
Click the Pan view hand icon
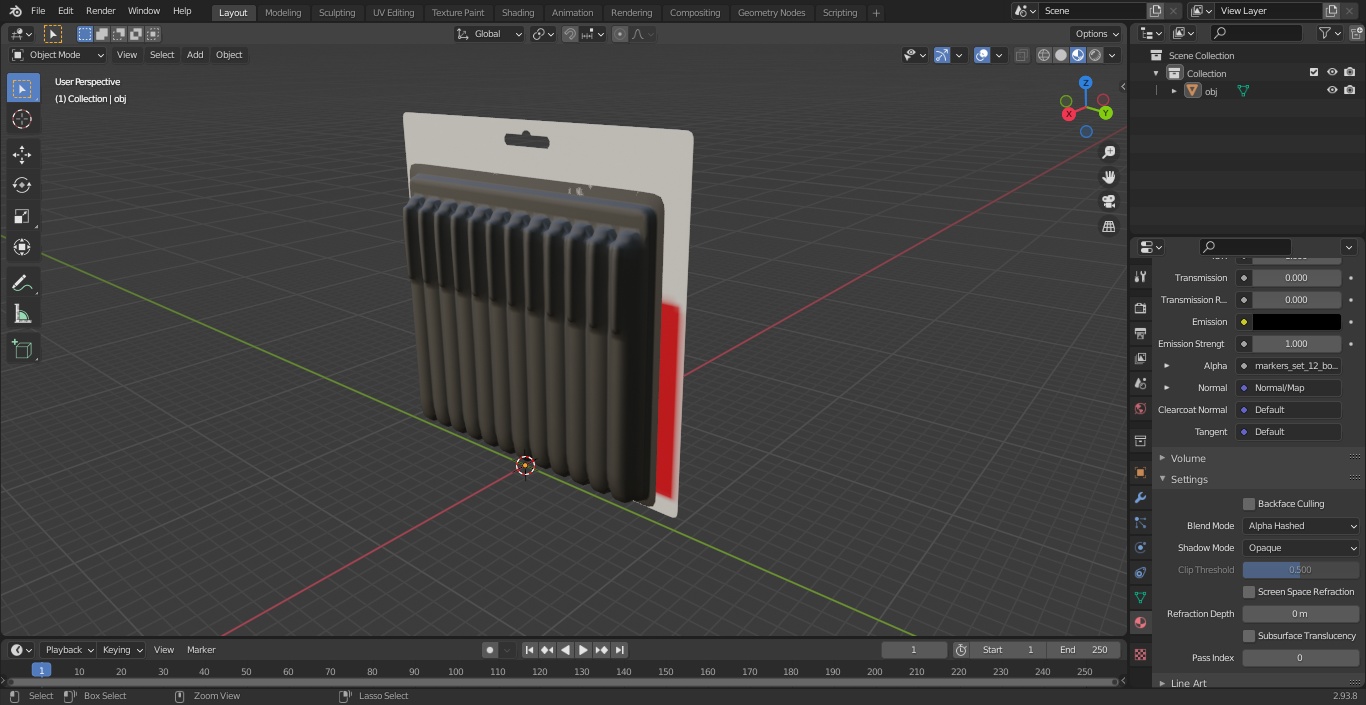1108,177
